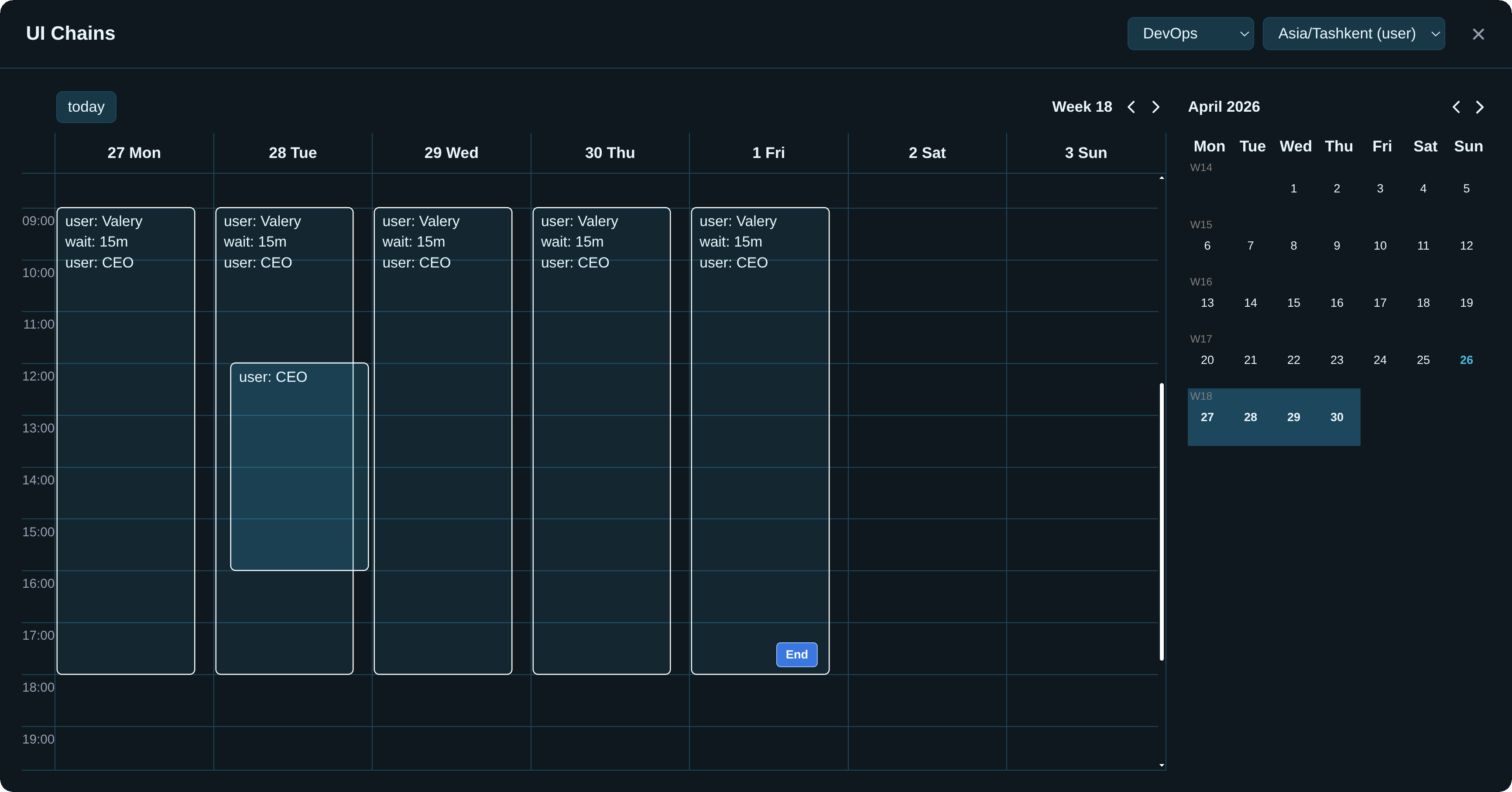Select April 28 in mini calendar
Image resolution: width=1512 pixels, height=792 pixels.
pyautogui.click(x=1251, y=417)
